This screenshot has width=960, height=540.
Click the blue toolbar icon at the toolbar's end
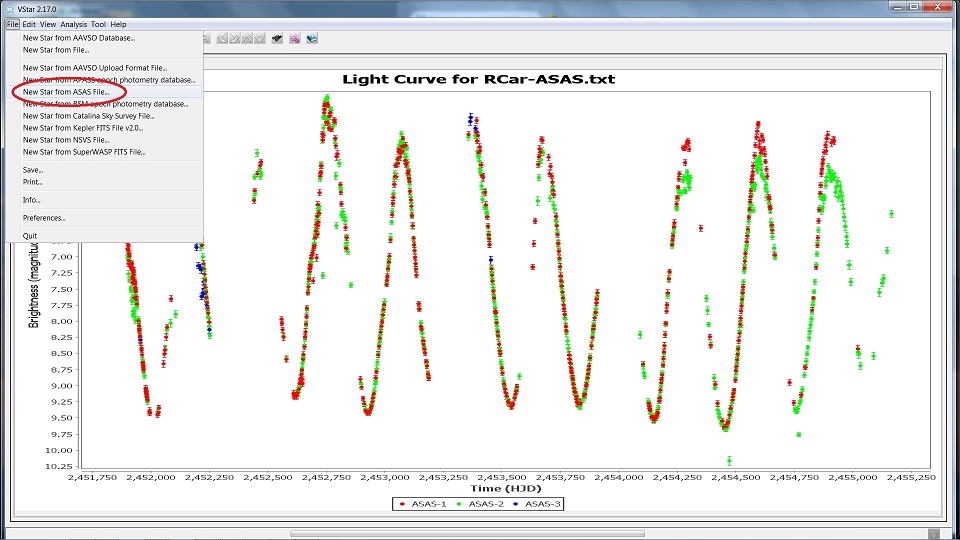312,39
